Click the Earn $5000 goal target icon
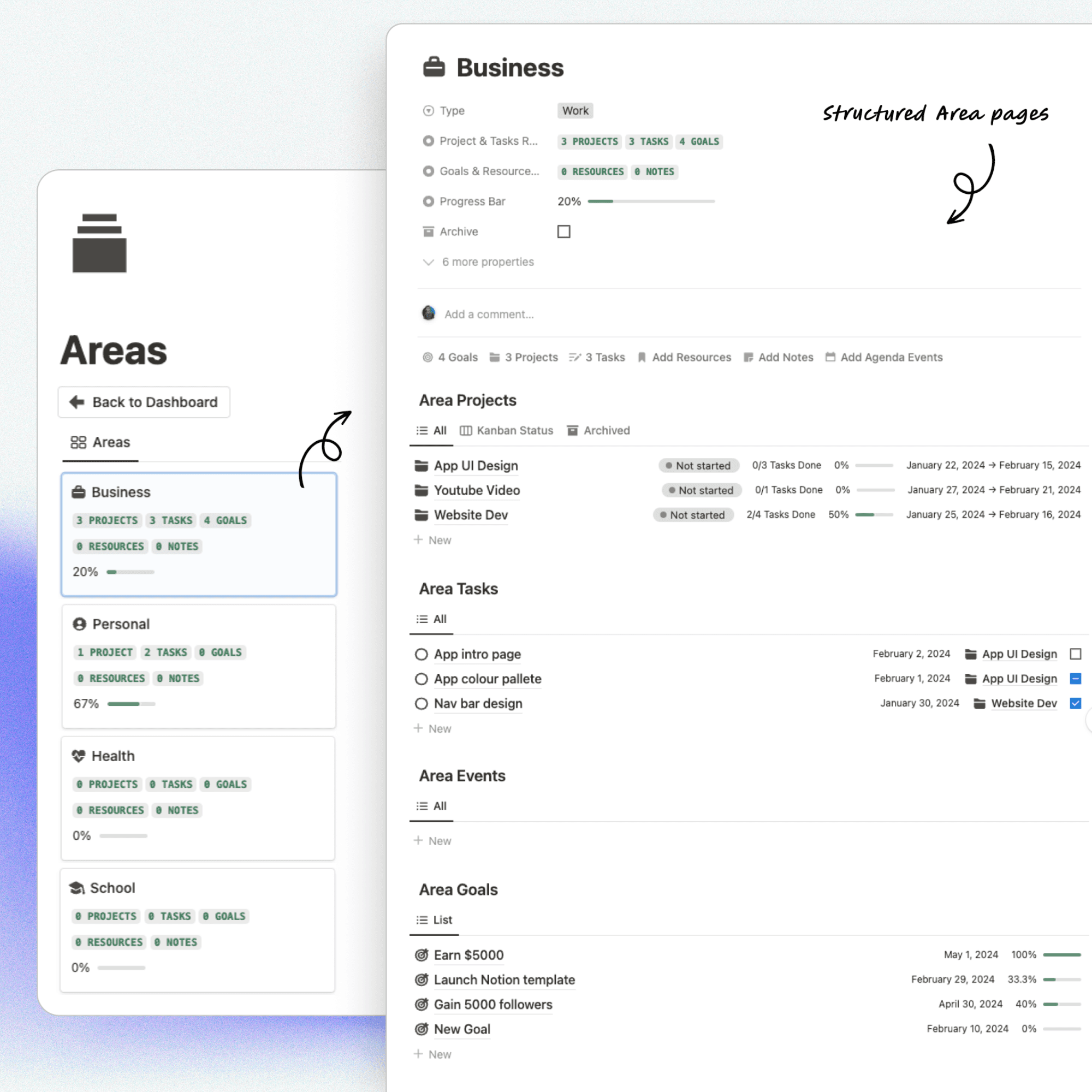The width and height of the screenshot is (1092, 1092). pyautogui.click(x=421, y=955)
